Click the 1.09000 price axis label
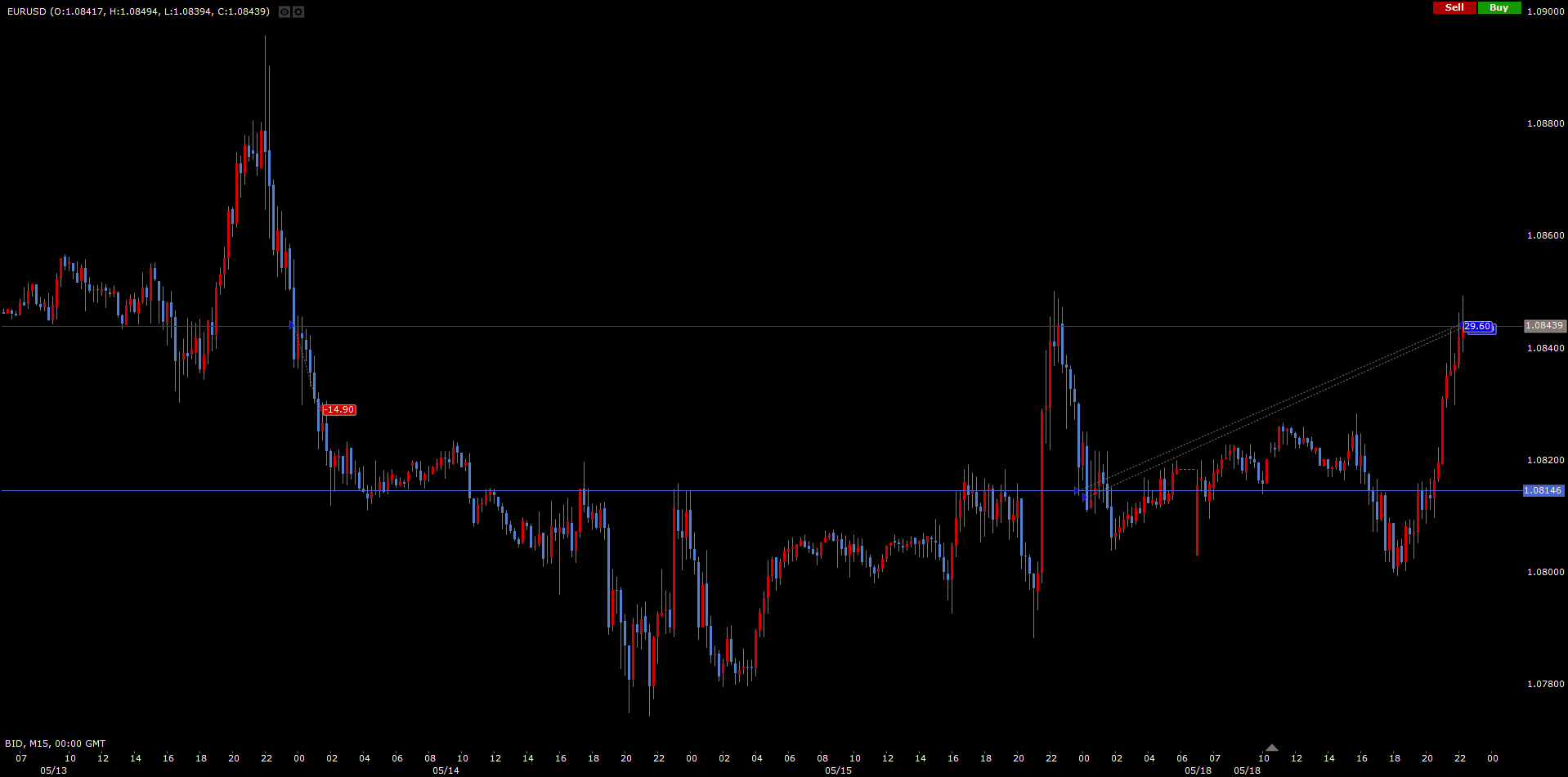This screenshot has height=777, width=1568. 1545,12
